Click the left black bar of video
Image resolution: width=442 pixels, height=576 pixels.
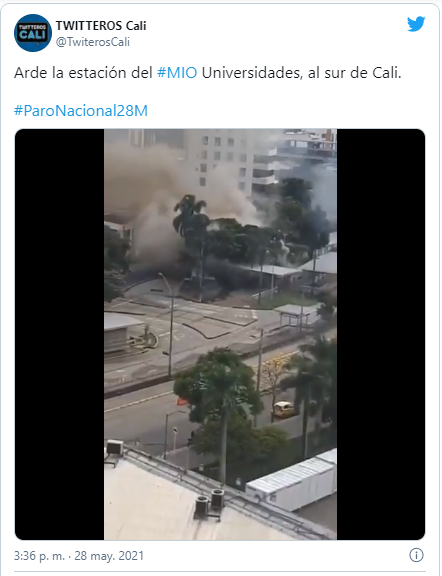pos(60,334)
